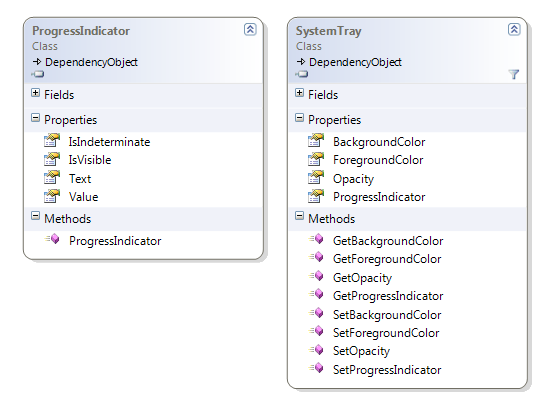Click inheritance arrow icon in ProgressIndicator header
This screenshot has width=542, height=405.
point(37,62)
